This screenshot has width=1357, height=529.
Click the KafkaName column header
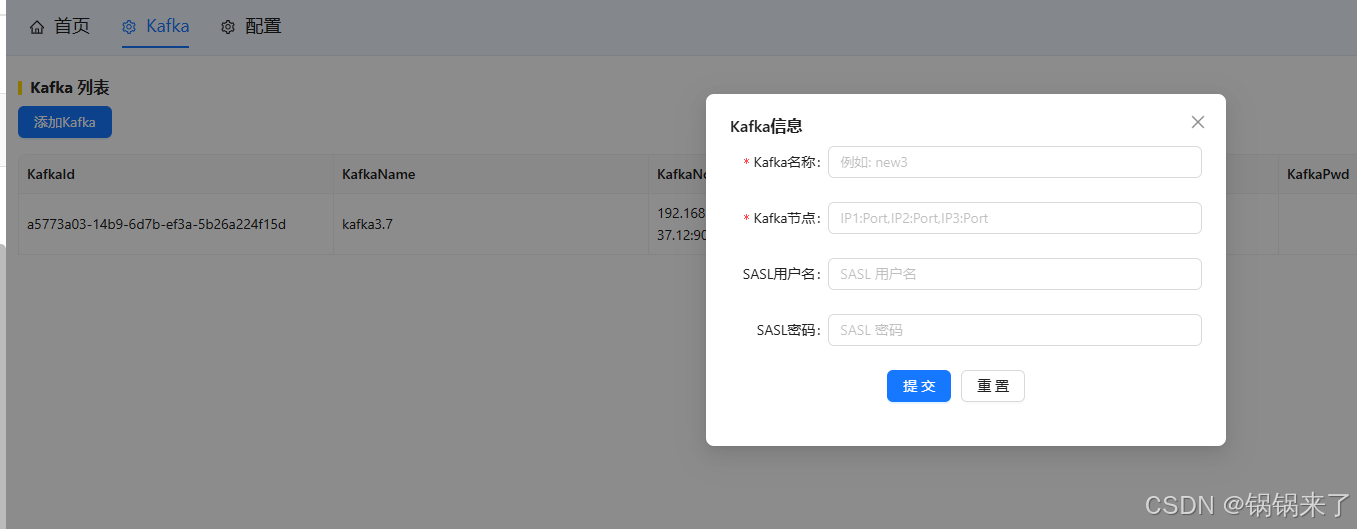point(490,174)
